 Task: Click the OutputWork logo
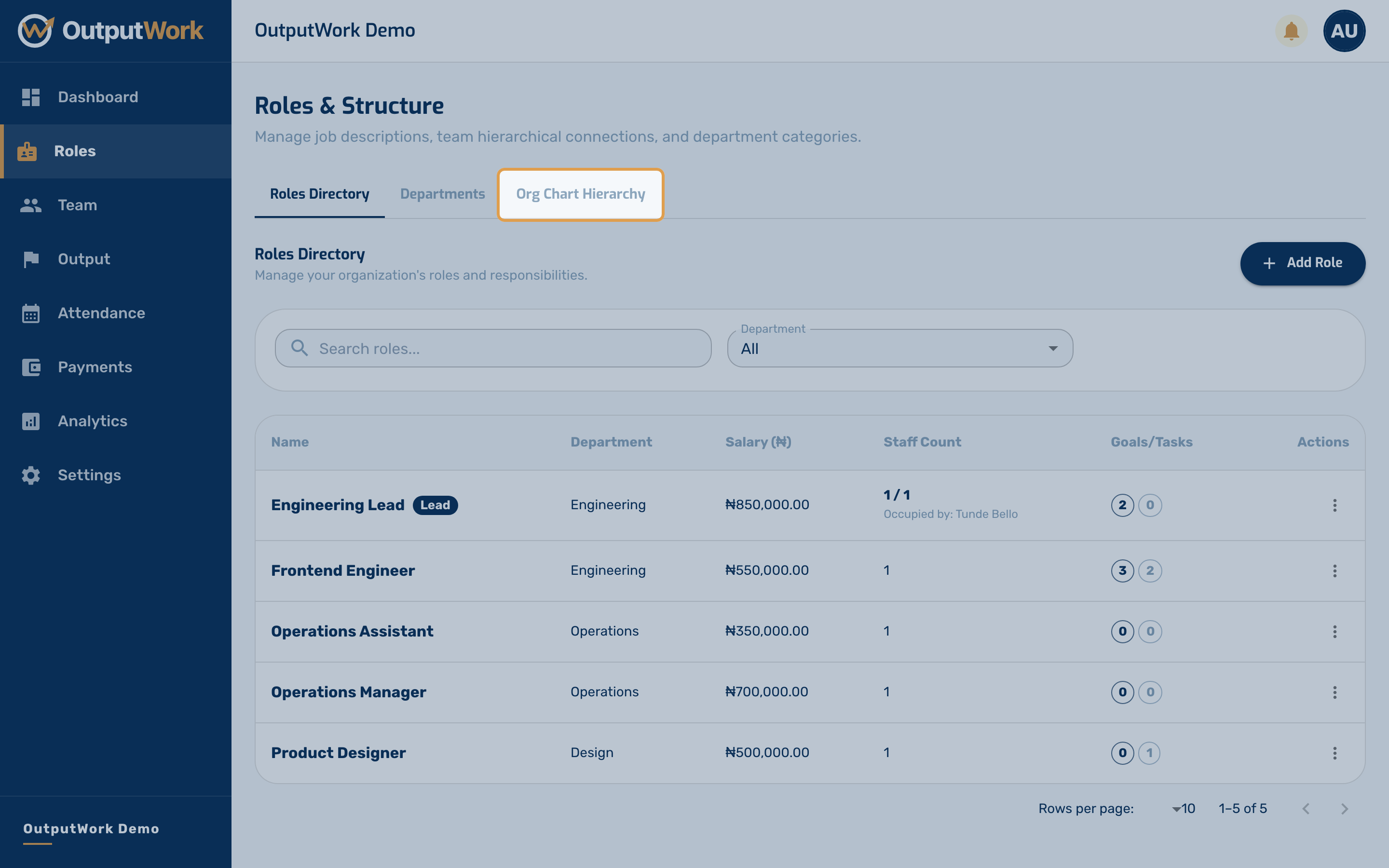[x=111, y=30]
